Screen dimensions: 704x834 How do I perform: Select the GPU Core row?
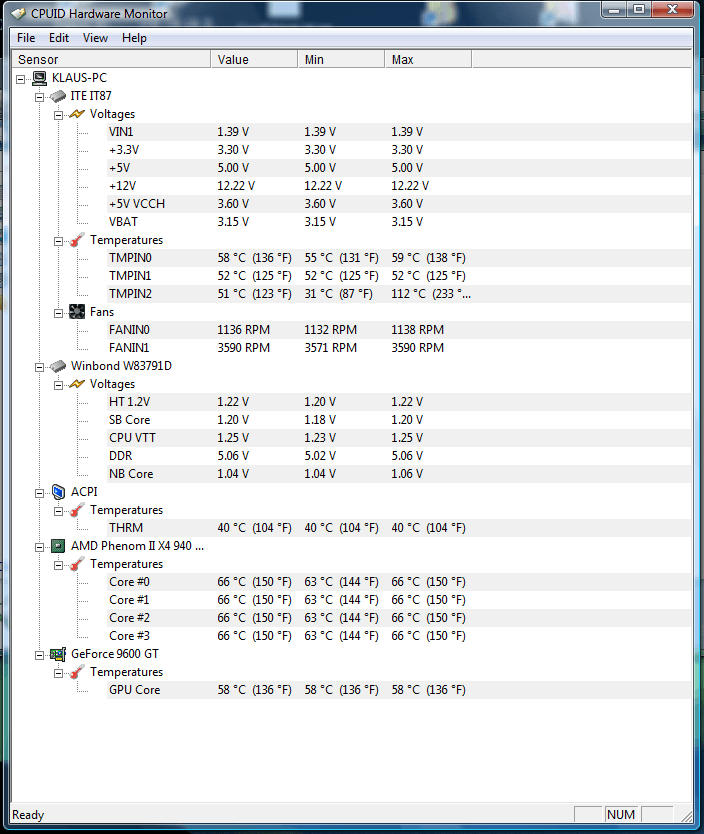[x=399, y=690]
